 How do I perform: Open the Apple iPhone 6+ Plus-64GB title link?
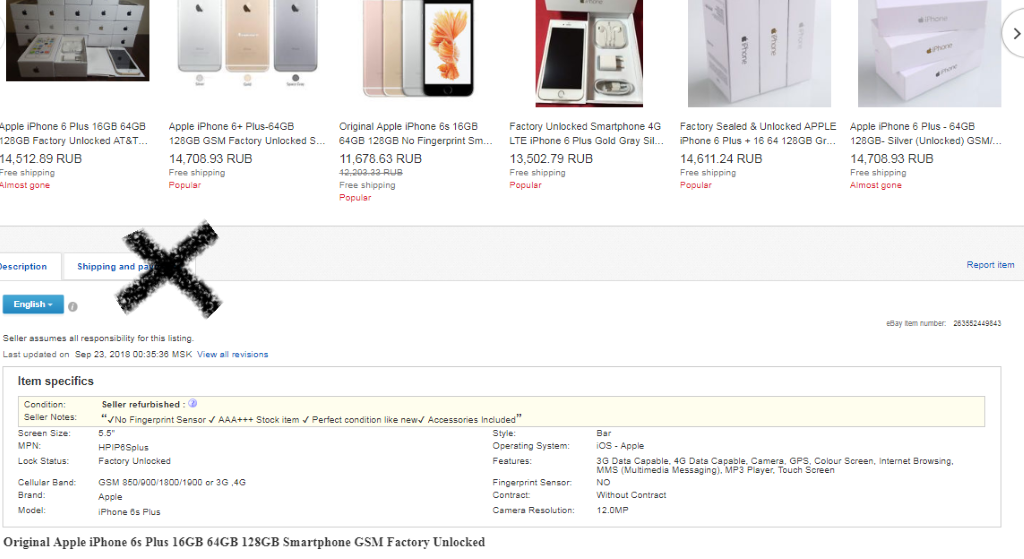pyautogui.click(x=247, y=134)
